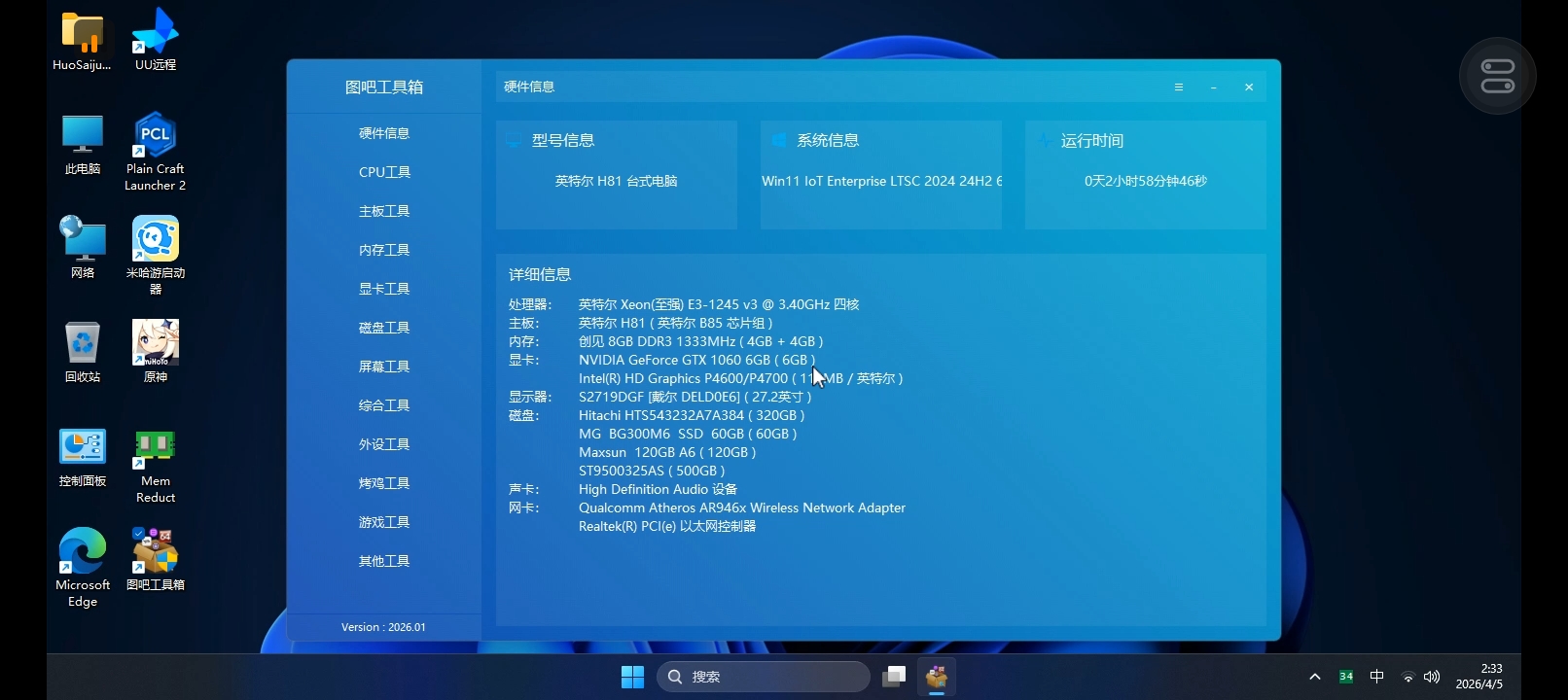Click the 系统信息 card heading
This screenshot has height=700, width=1568.
click(x=828, y=141)
